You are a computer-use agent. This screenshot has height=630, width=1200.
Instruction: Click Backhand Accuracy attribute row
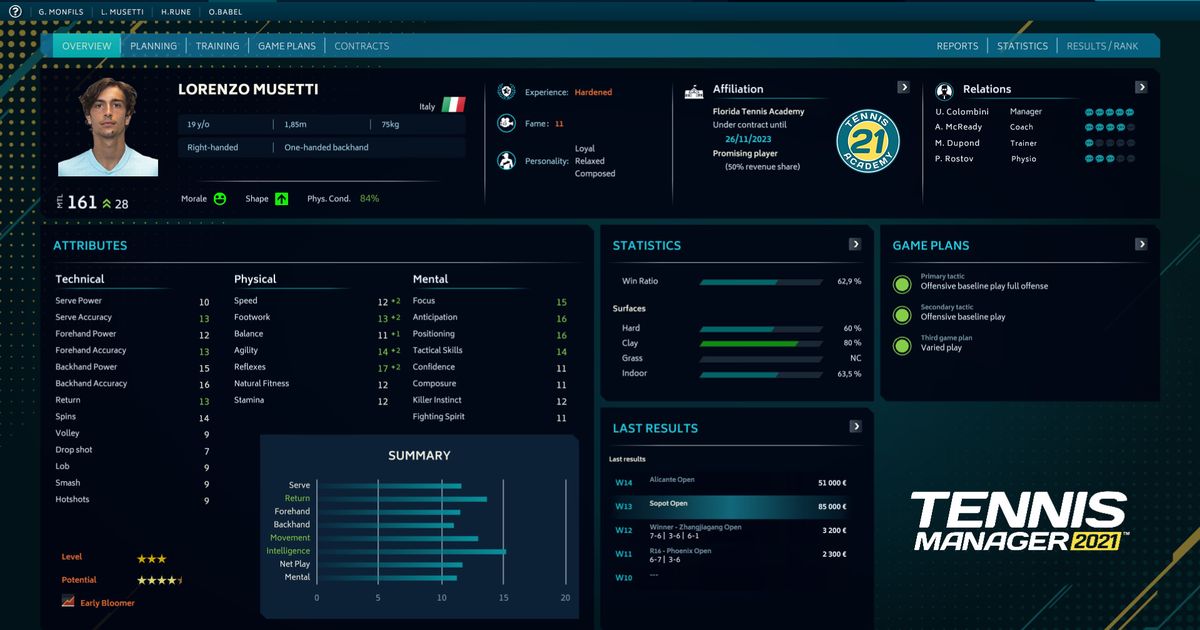(133, 383)
